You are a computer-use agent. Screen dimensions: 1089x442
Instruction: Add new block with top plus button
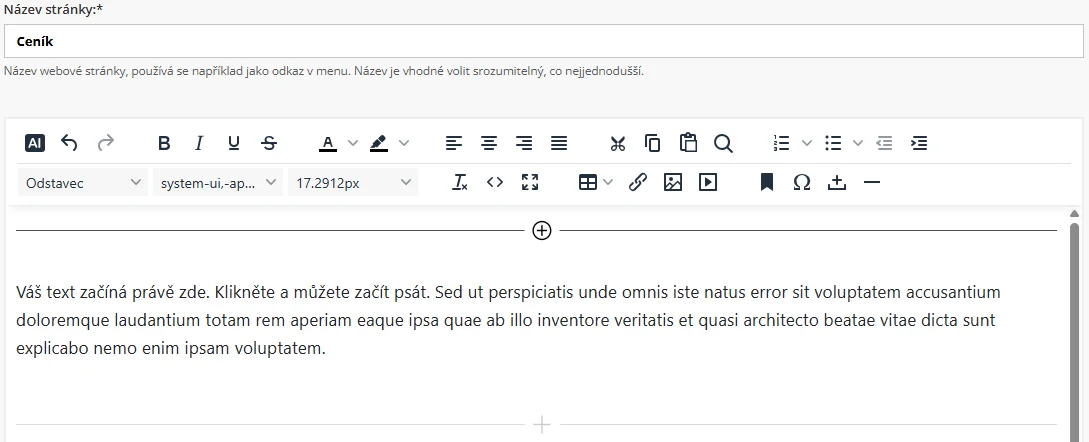(542, 231)
